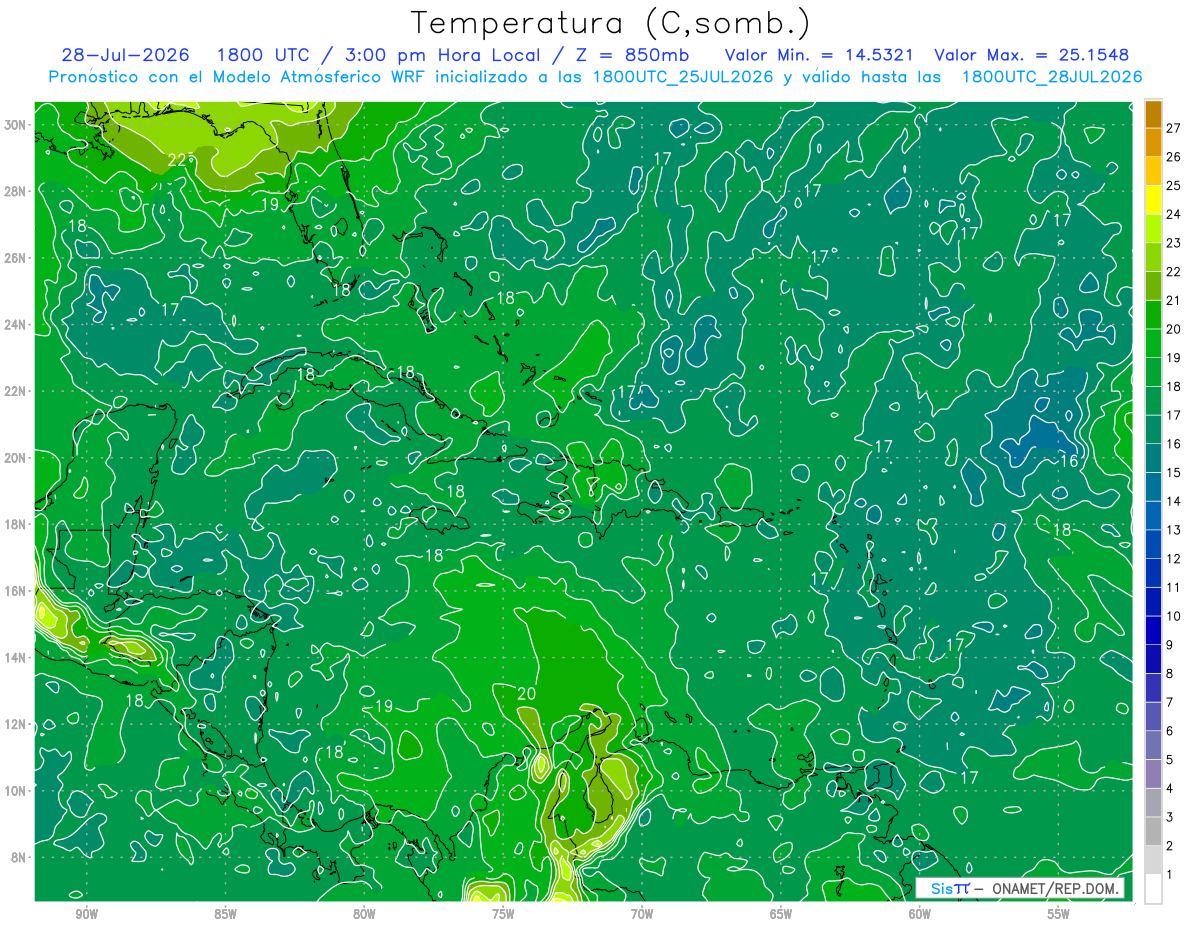Select the colorbar swatch between 20 and 21
This screenshot has height=927, width=1200.
(1153, 314)
